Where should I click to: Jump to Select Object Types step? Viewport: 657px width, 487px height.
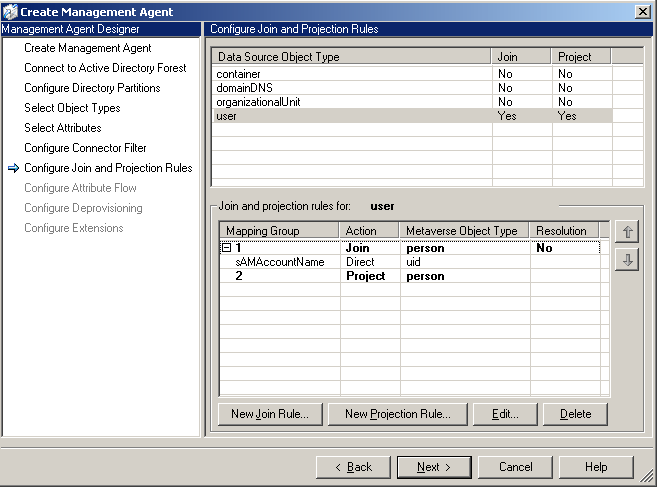pos(72,108)
